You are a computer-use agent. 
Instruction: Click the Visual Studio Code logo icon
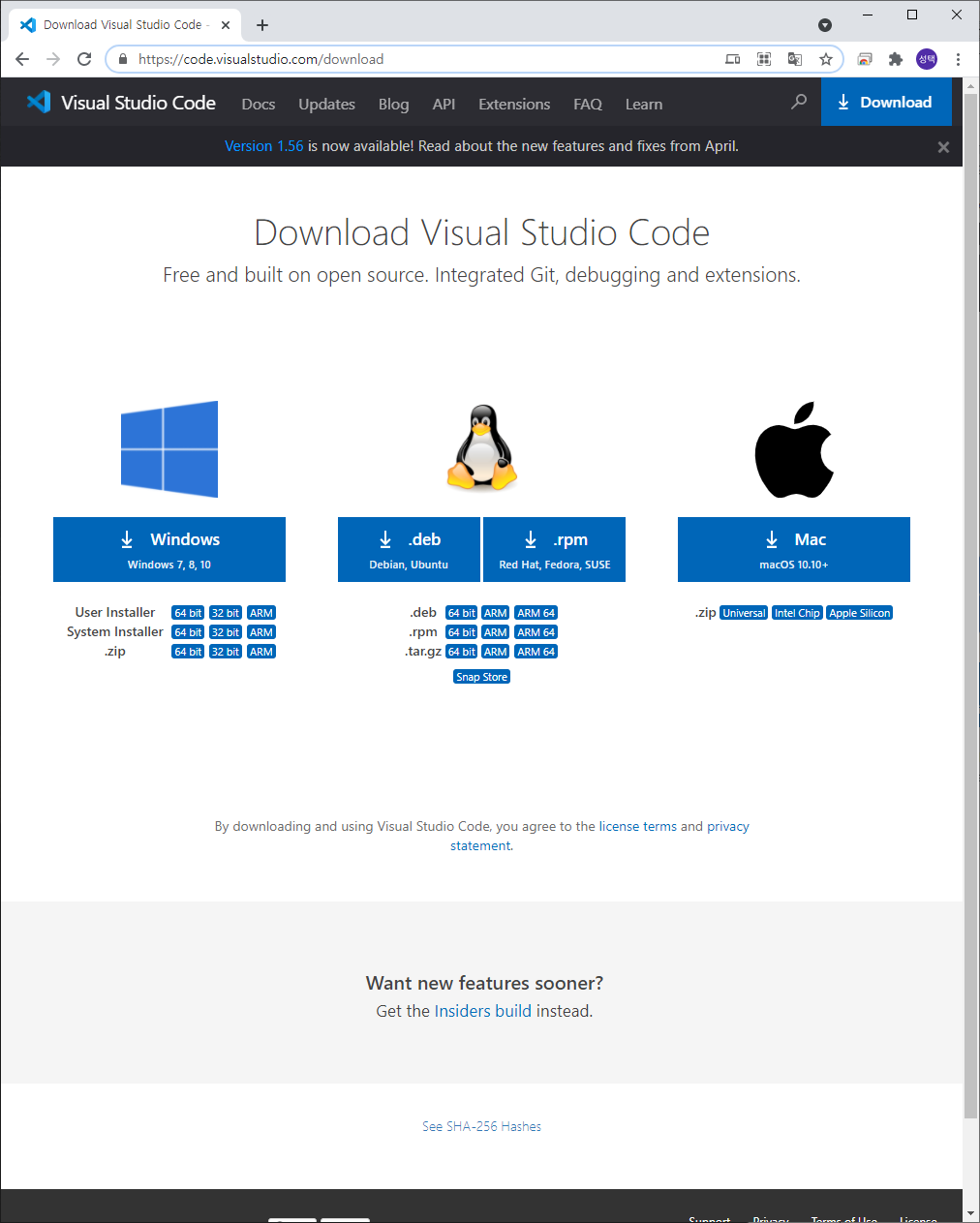tap(39, 102)
